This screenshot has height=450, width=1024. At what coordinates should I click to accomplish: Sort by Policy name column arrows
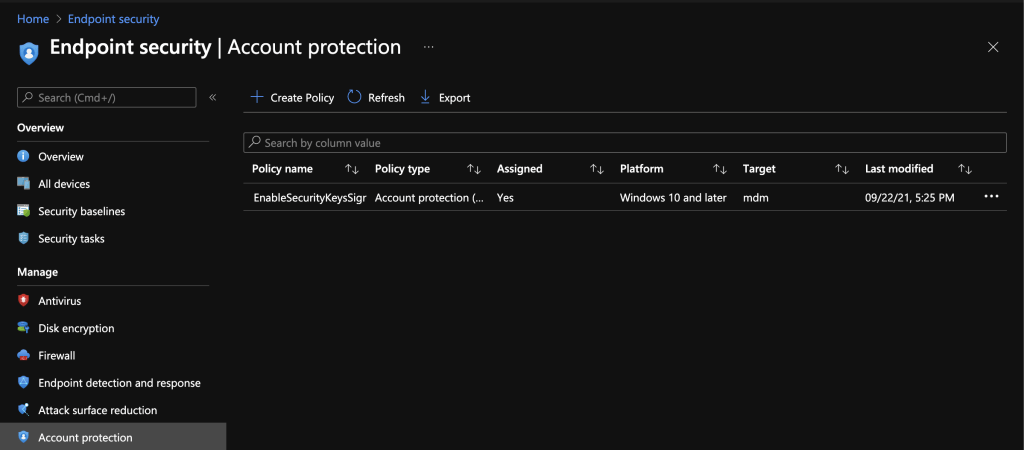[351, 169]
